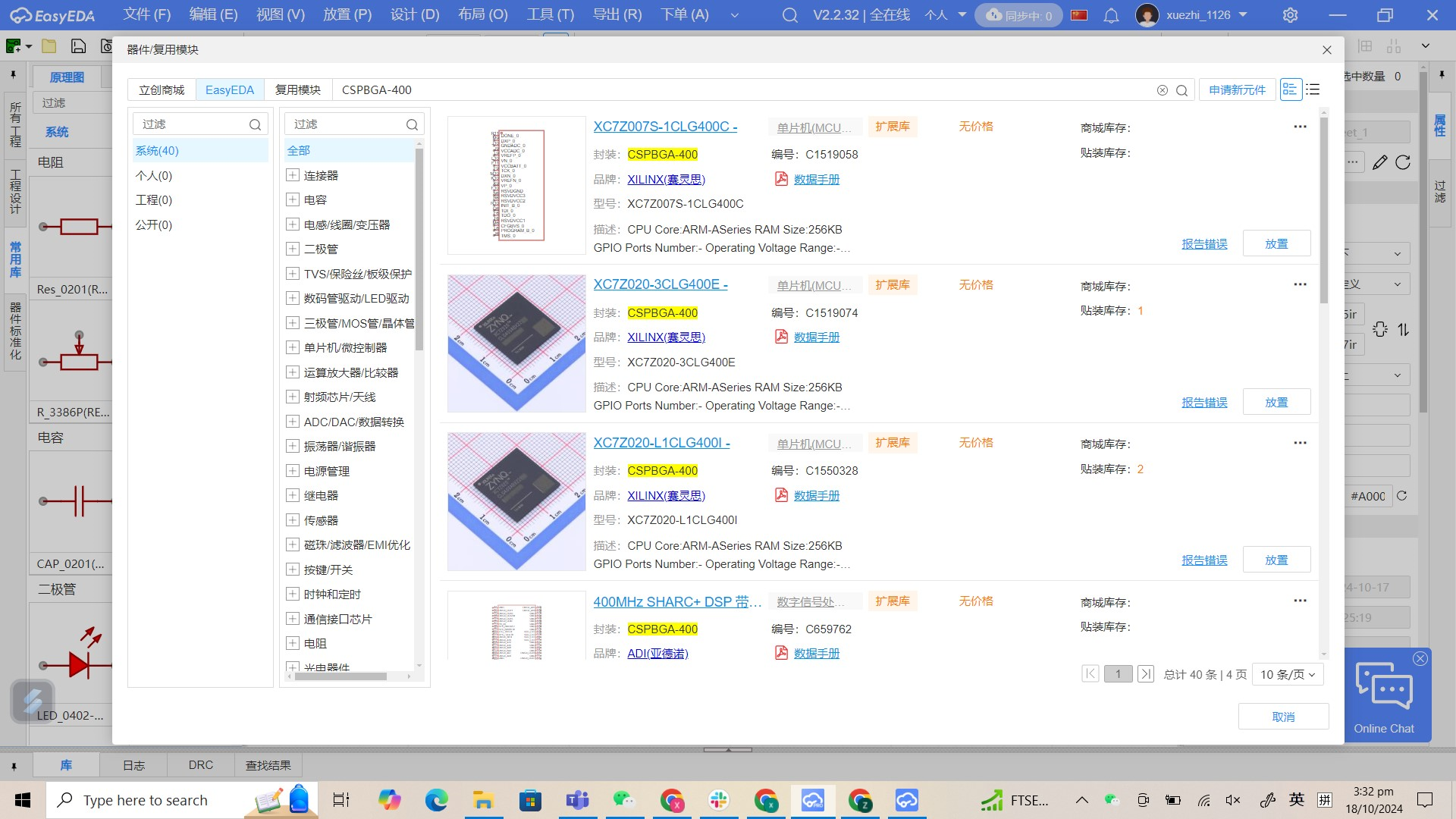Switch to the 立创商城 source tab
1456x819 pixels.
click(162, 89)
